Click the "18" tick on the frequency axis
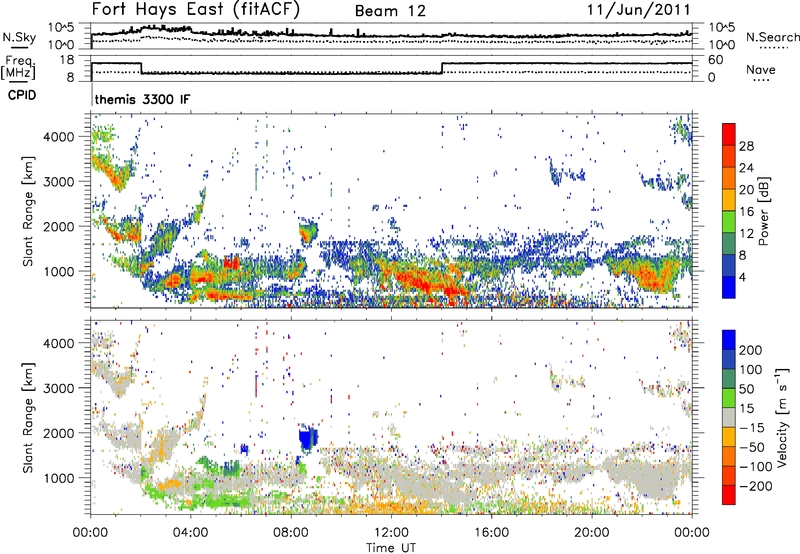The image size is (800, 554). click(67, 60)
